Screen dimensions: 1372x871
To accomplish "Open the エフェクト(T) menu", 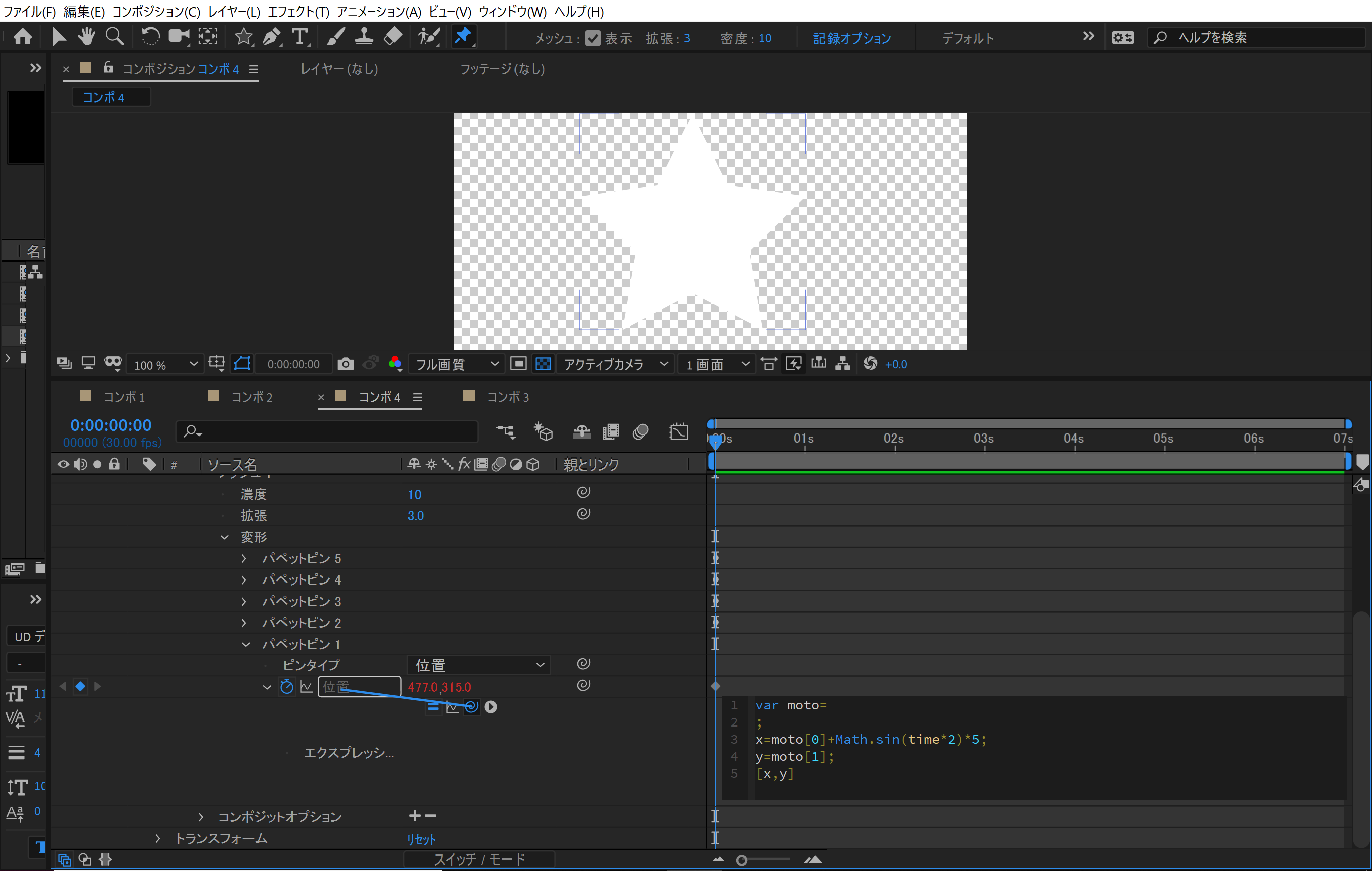I will pyautogui.click(x=298, y=11).
